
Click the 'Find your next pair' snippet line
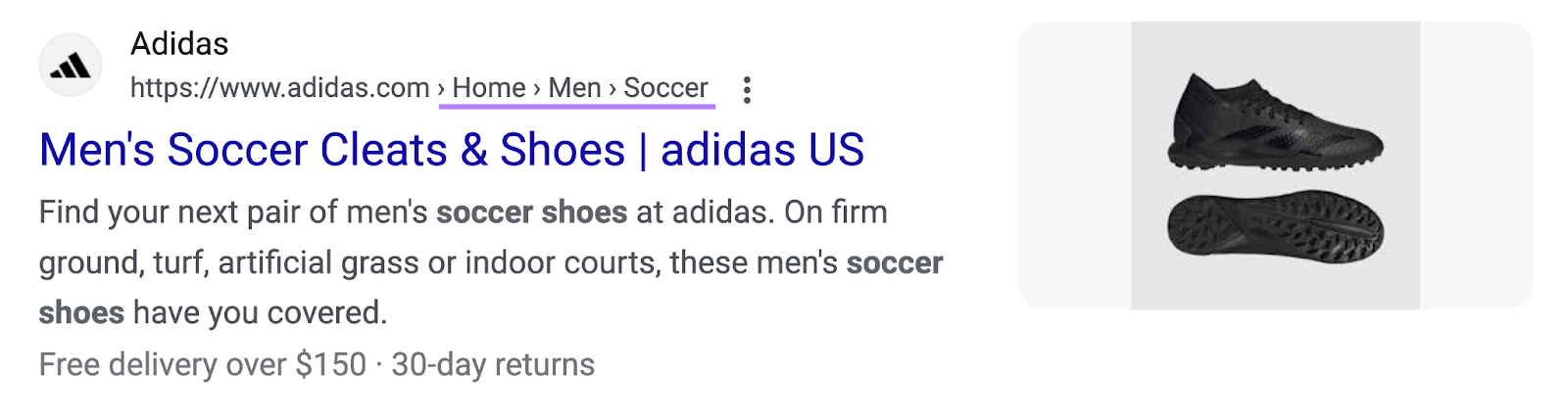point(235,212)
